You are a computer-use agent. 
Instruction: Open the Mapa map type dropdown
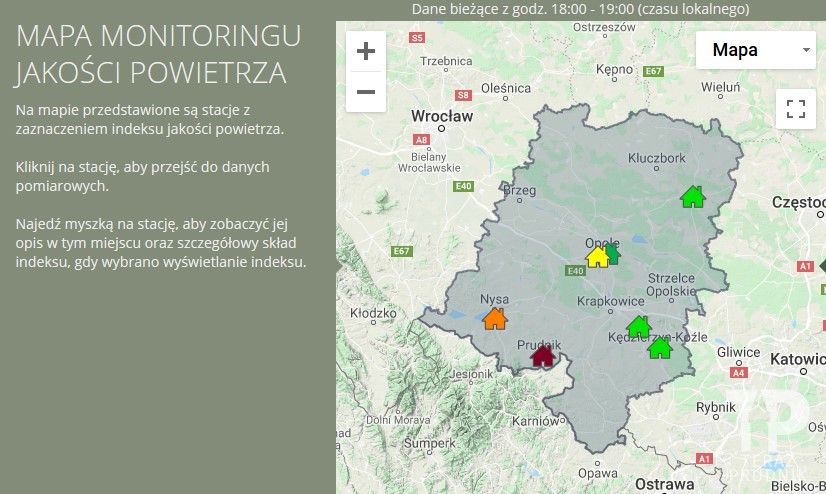pyautogui.click(x=755, y=50)
